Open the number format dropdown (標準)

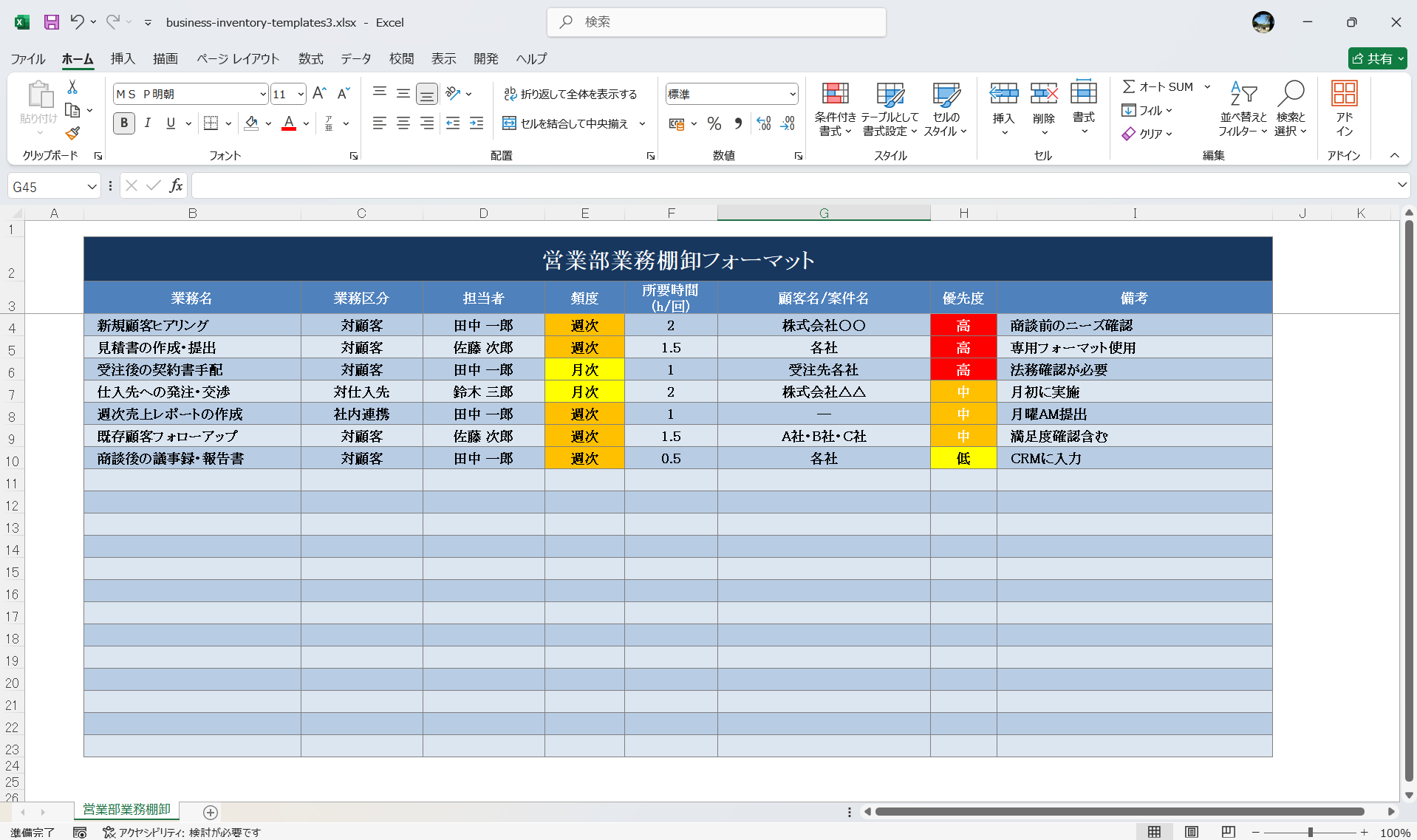(x=793, y=94)
